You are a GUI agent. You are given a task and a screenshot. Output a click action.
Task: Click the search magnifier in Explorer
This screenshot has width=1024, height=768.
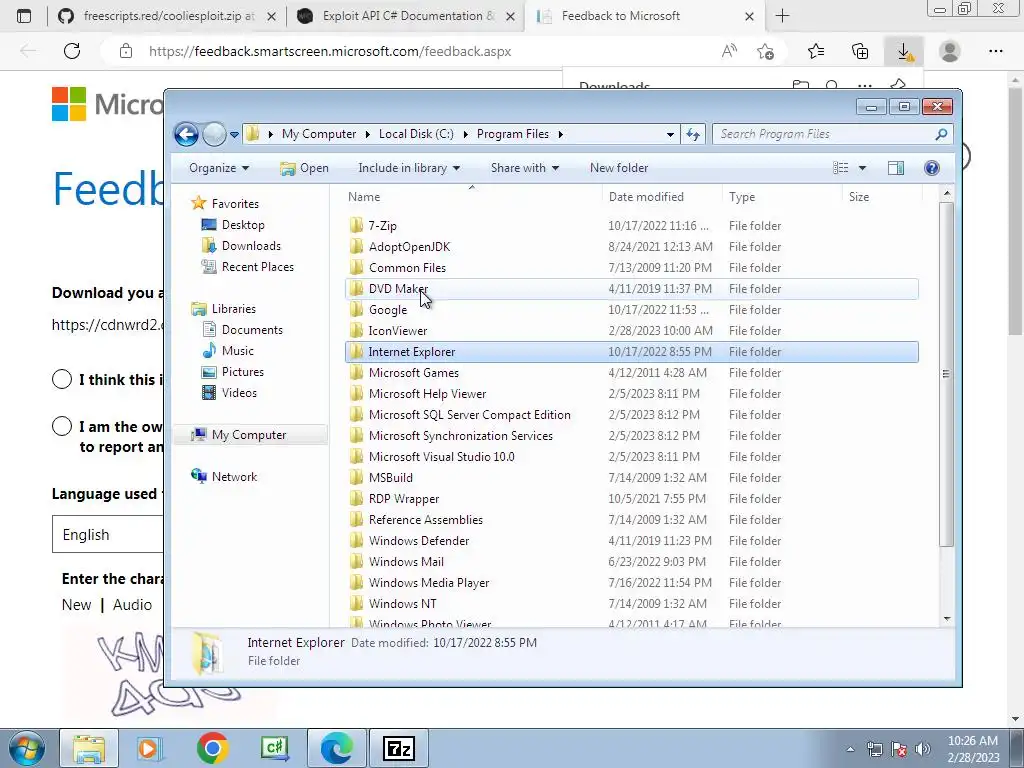[941, 135]
